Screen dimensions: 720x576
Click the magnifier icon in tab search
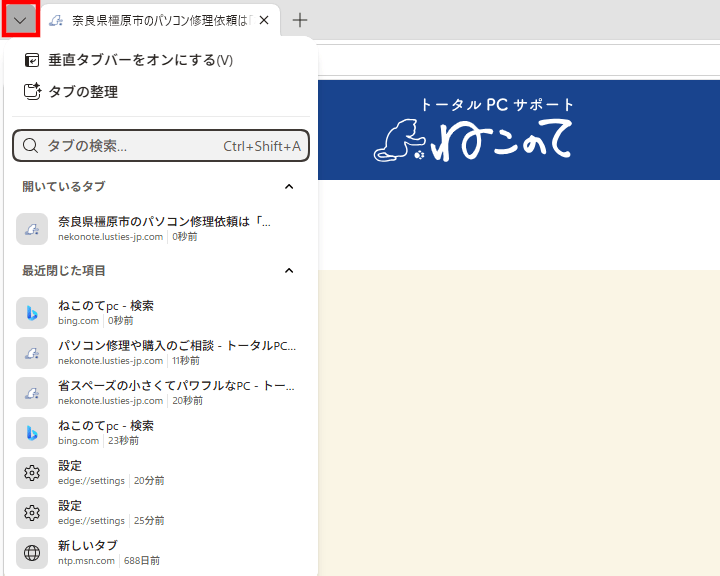pyautogui.click(x=30, y=146)
